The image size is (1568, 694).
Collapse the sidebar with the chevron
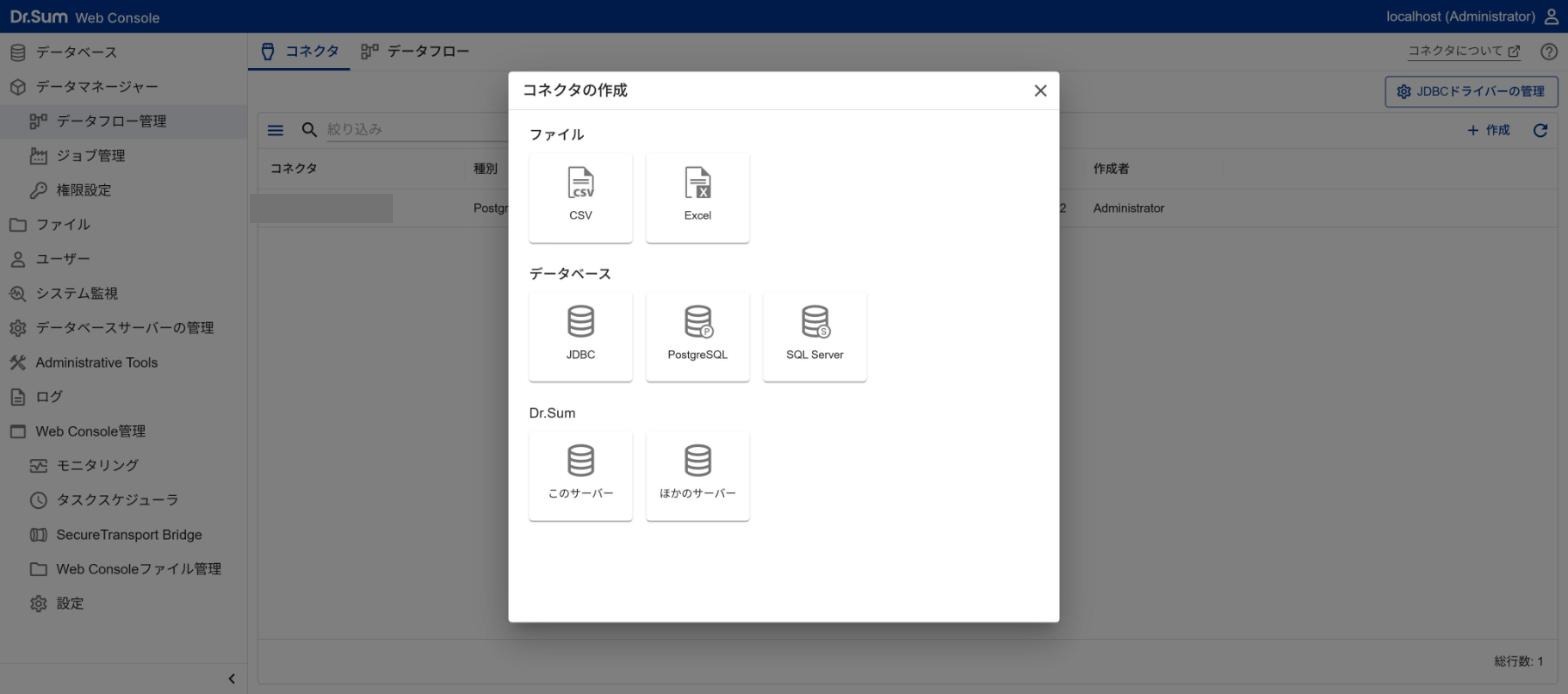pyautogui.click(x=231, y=679)
